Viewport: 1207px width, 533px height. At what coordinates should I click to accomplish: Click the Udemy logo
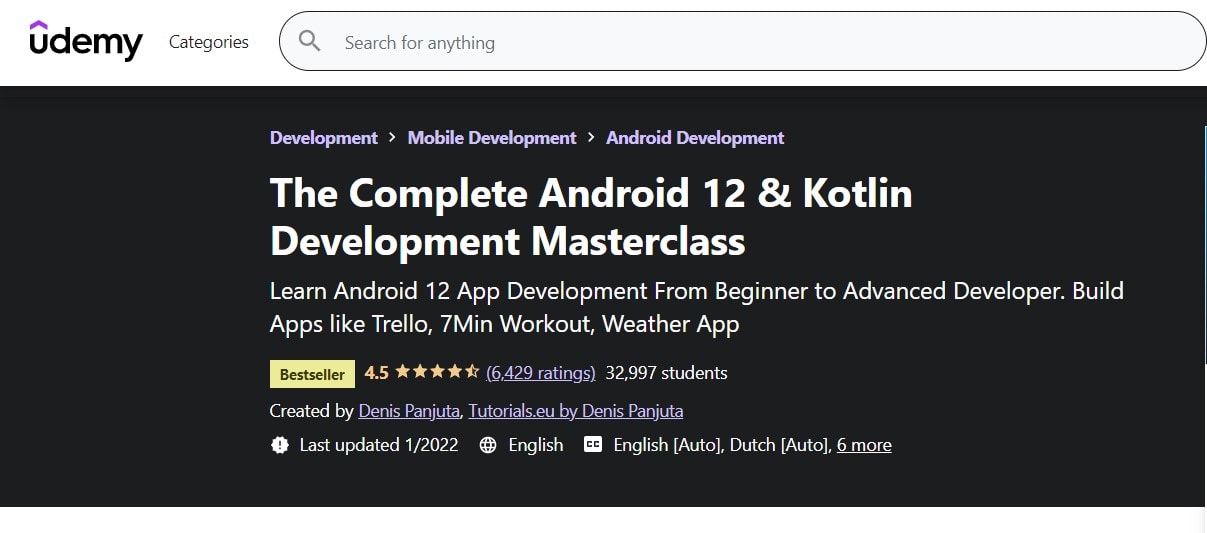click(x=86, y=41)
